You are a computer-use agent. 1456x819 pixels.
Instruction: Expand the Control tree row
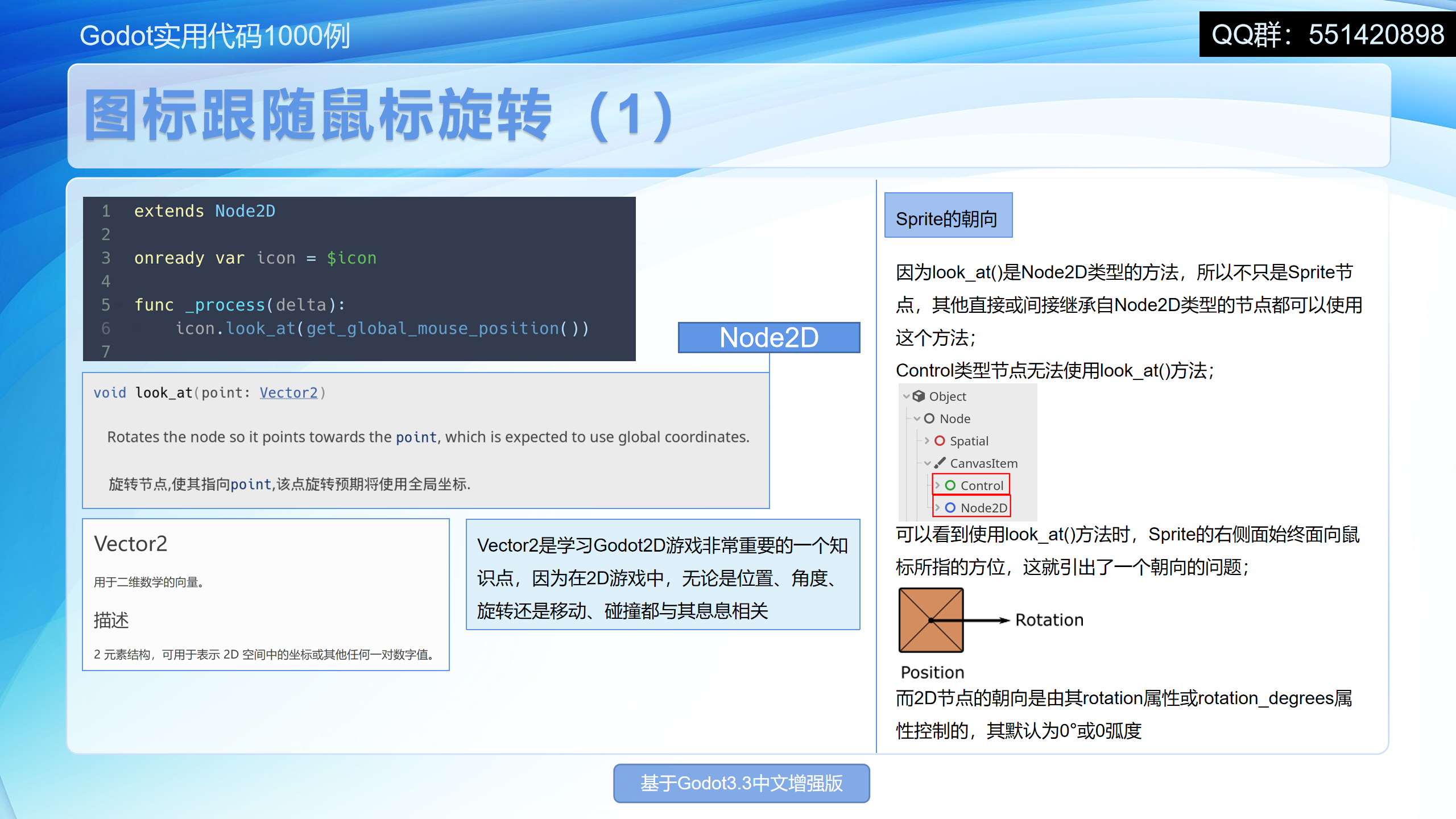tap(938, 485)
